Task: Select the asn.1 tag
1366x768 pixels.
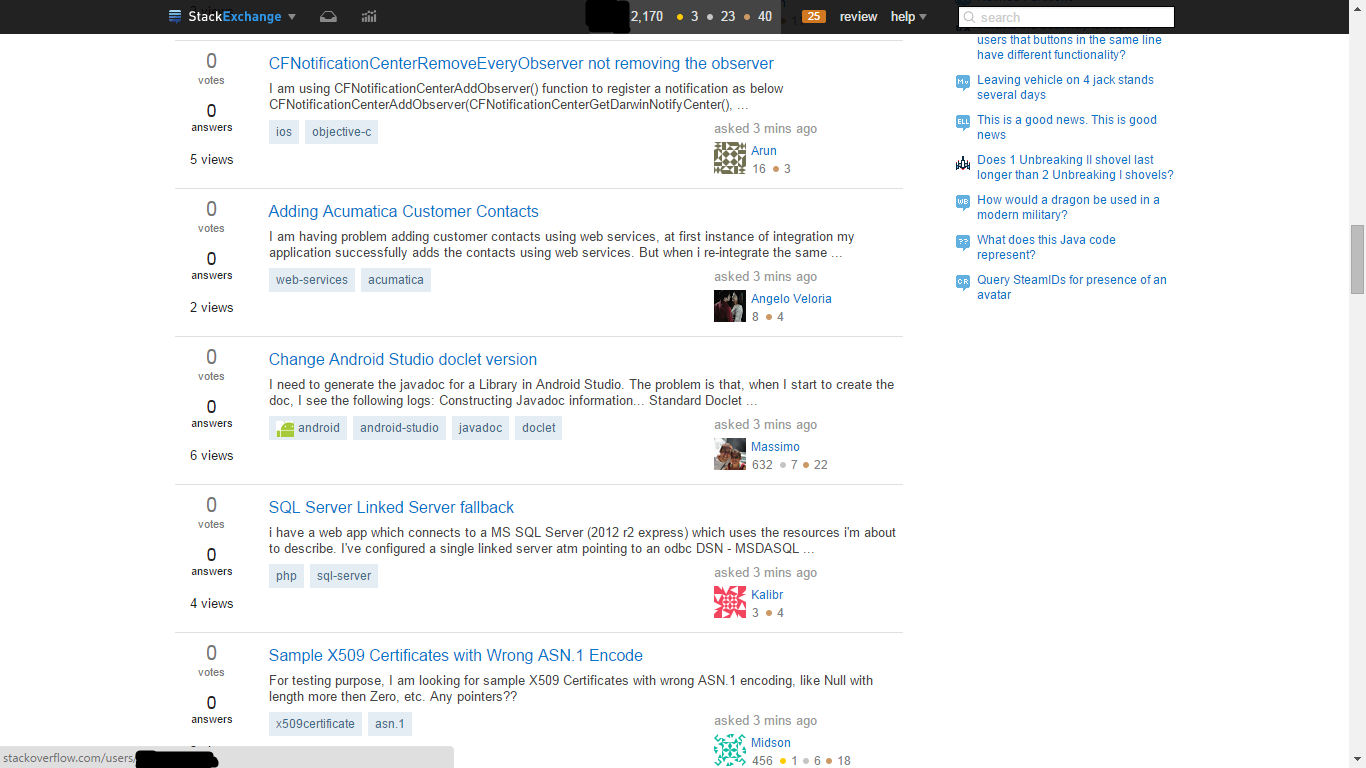Action: (x=390, y=724)
